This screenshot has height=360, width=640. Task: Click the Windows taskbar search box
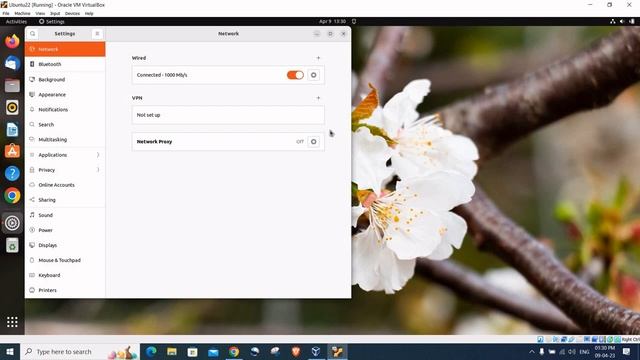pyautogui.click(x=80, y=351)
